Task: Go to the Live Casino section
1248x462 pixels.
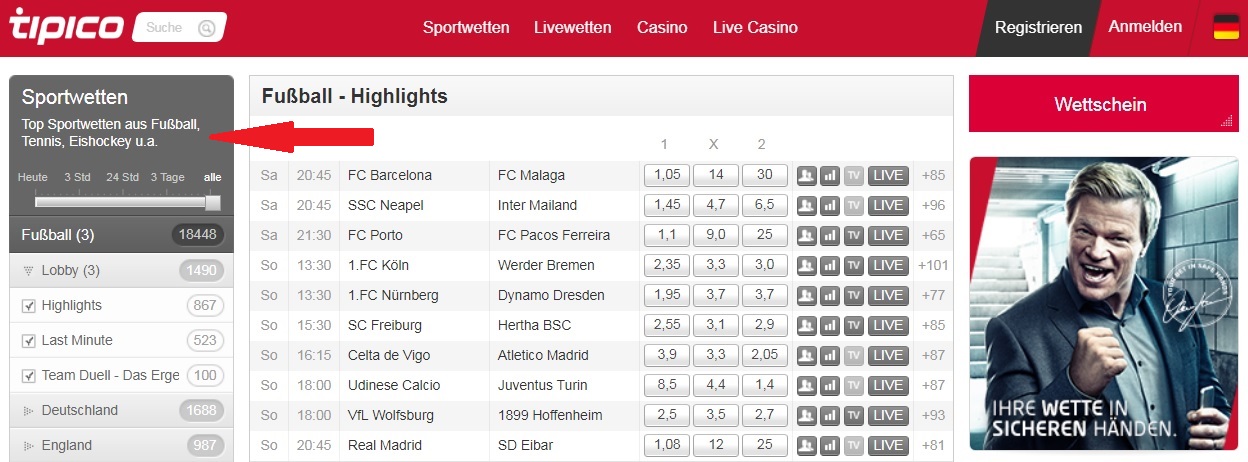Action: 755,28
